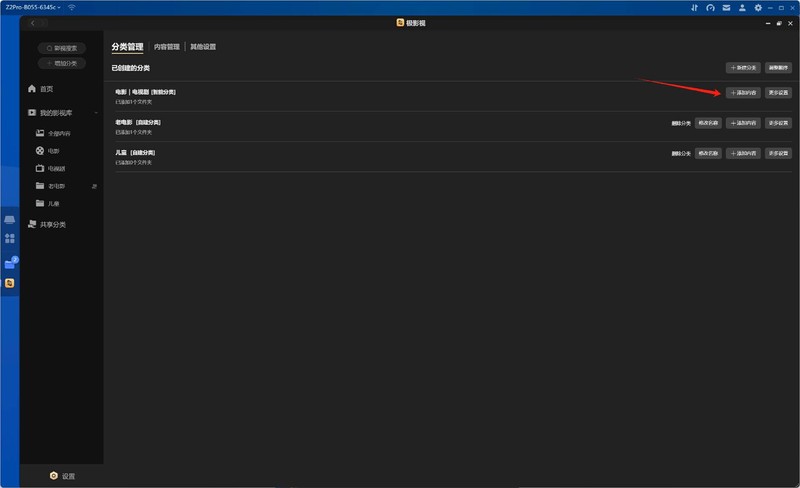
Task: Switch to the 其他设置 tab
Action: click(x=203, y=47)
